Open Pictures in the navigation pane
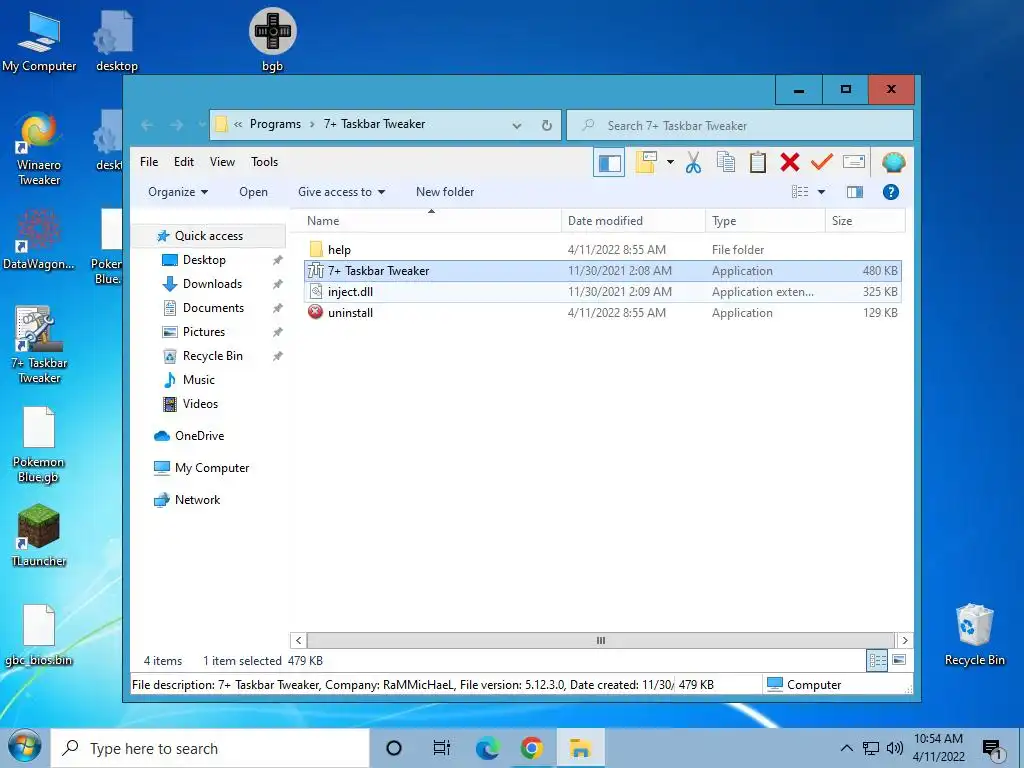Viewport: 1024px width, 768px height. tap(204, 332)
